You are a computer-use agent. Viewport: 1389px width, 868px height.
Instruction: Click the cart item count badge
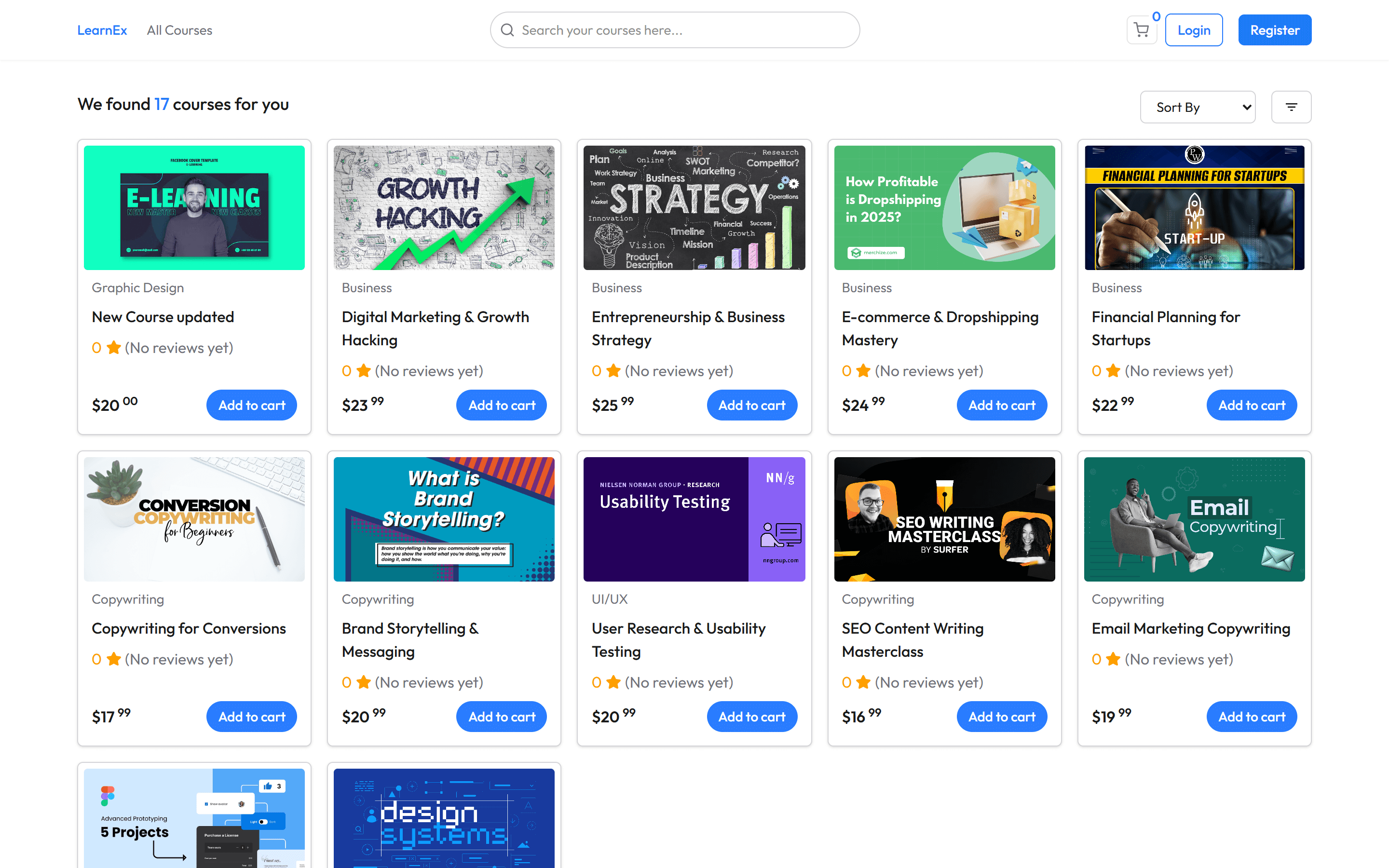pyautogui.click(x=1156, y=17)
